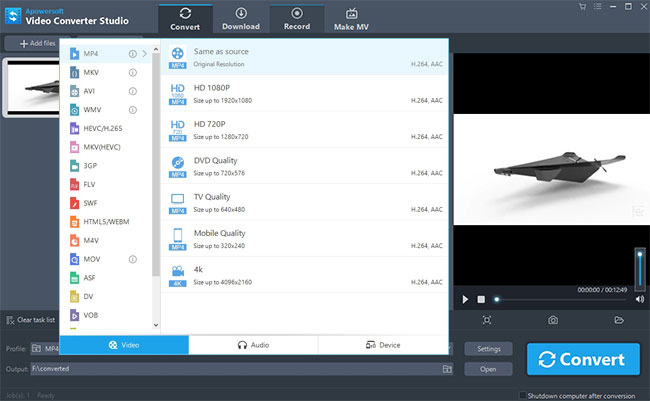The image size is (650, 401).
Task: Select ASF format
Action: 106,278
